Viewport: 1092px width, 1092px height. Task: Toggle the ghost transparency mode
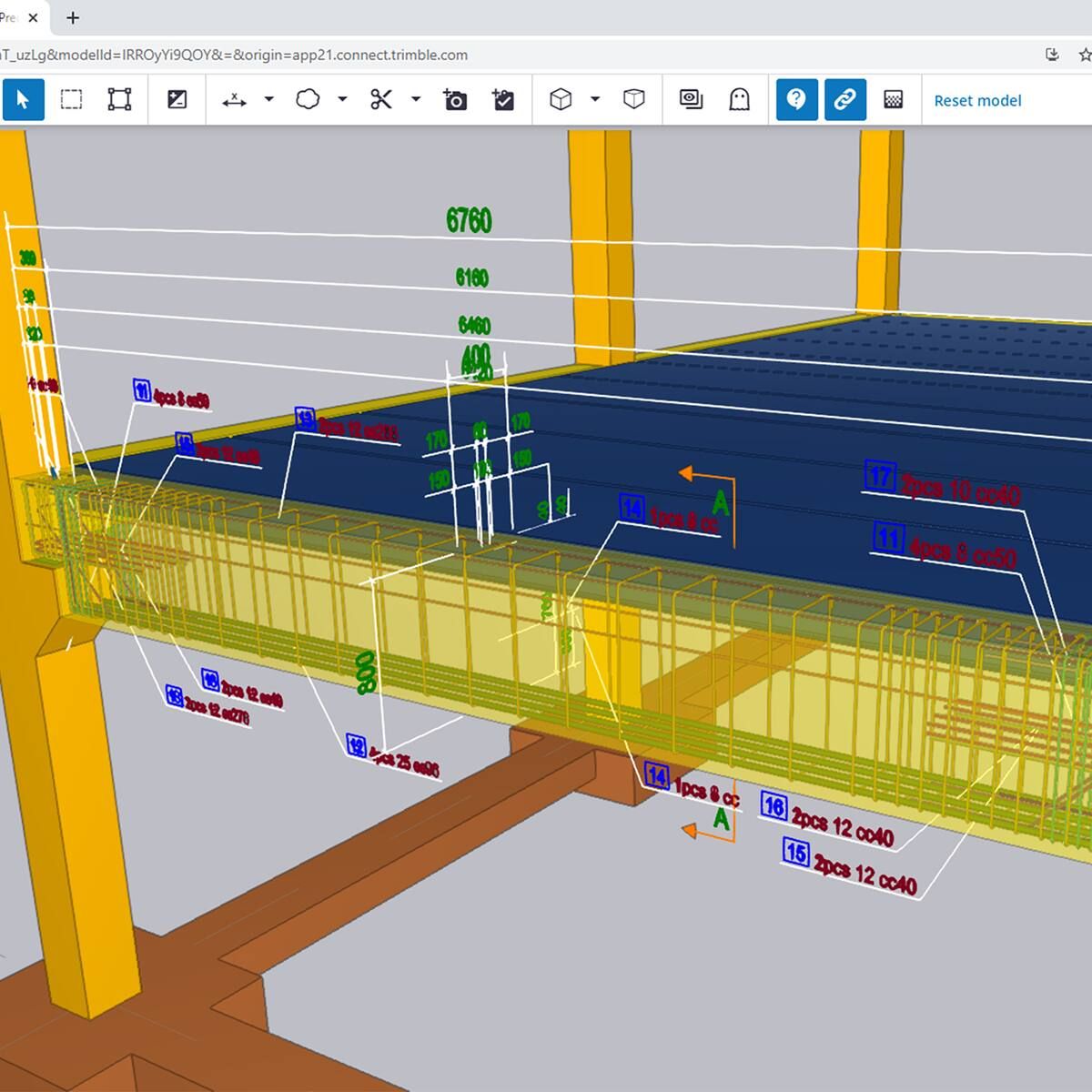click(739, 99)
